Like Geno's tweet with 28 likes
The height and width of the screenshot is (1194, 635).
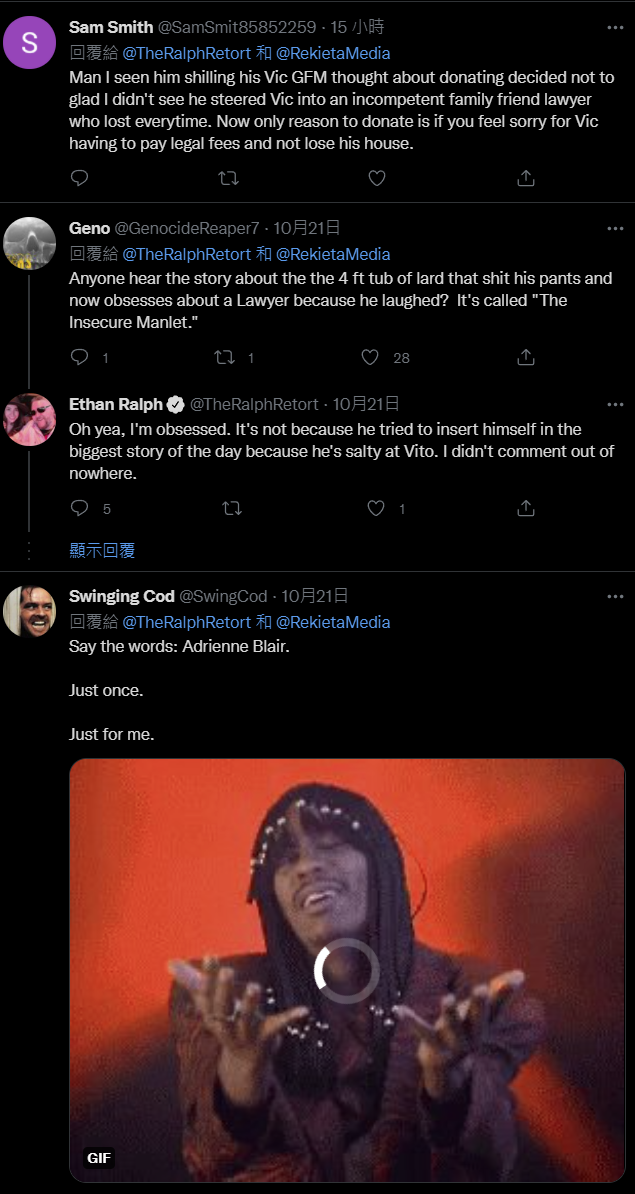(371, 357)
